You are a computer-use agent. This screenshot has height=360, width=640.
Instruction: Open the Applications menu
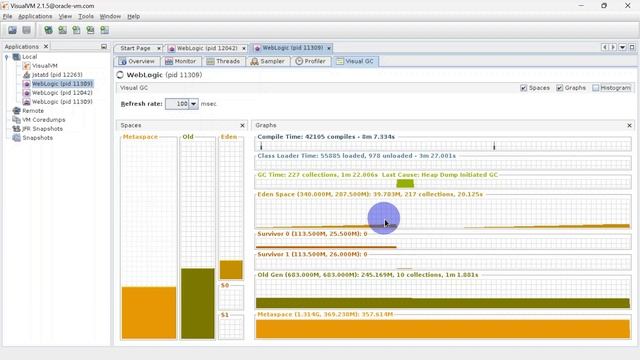coord(35,16)
